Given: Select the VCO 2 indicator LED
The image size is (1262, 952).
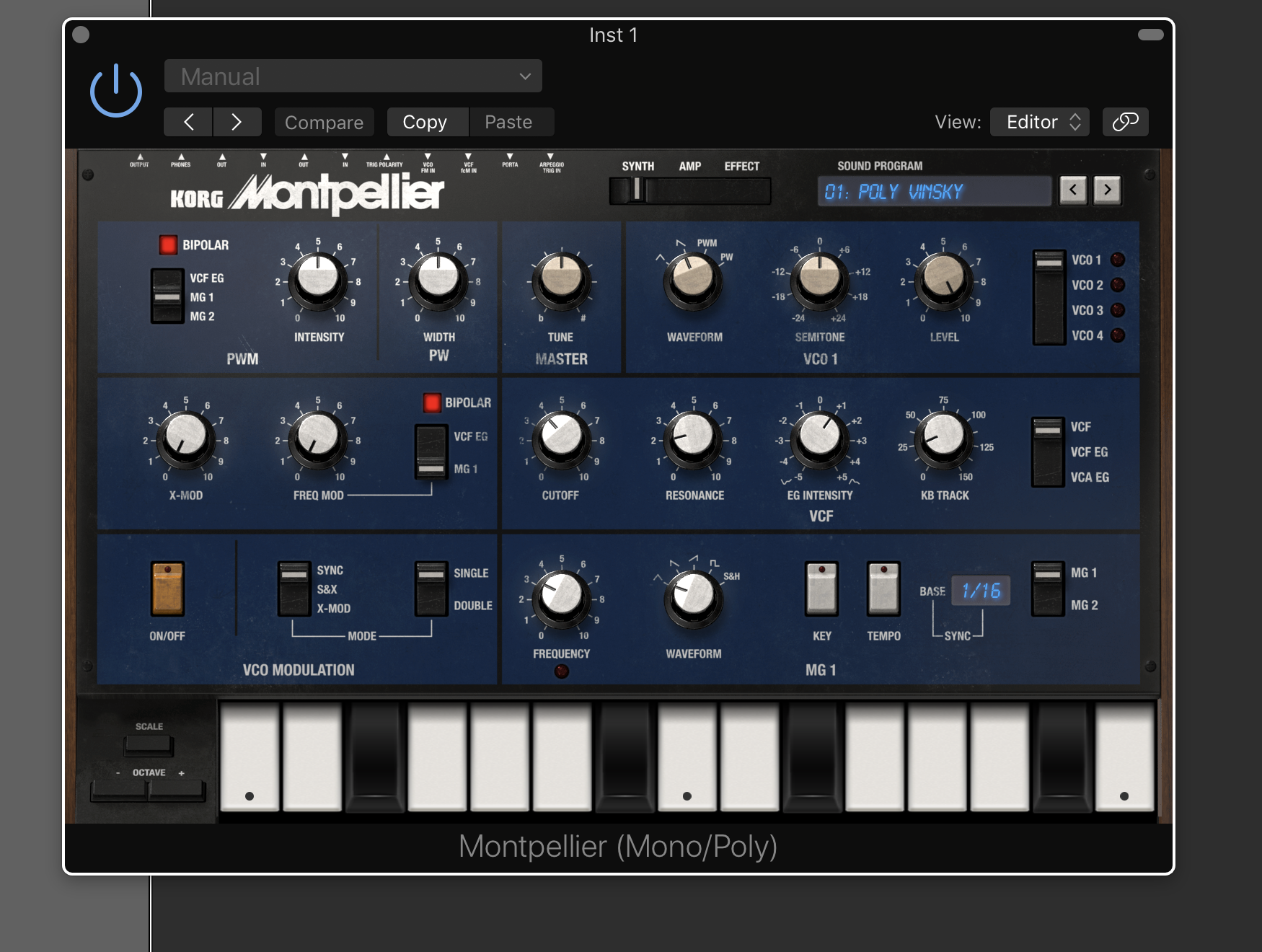Looking at the screenshot, I should coord(1118,285).
